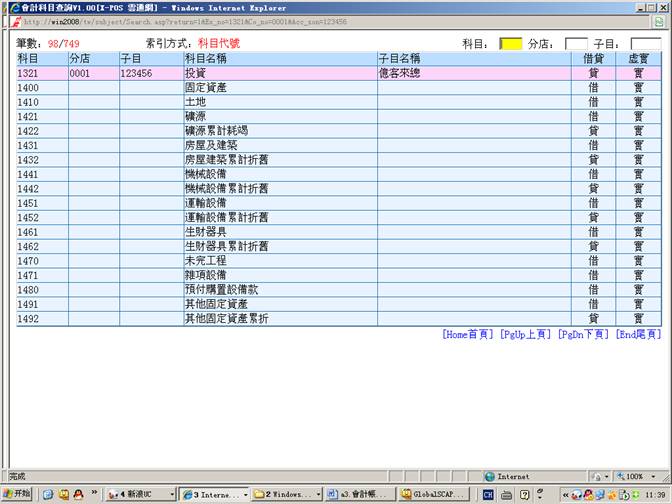The width and height of the screenshot is (672, 504).
Task: Click the QQ penguin quick launch icon
Action: [x=77, y=494]
